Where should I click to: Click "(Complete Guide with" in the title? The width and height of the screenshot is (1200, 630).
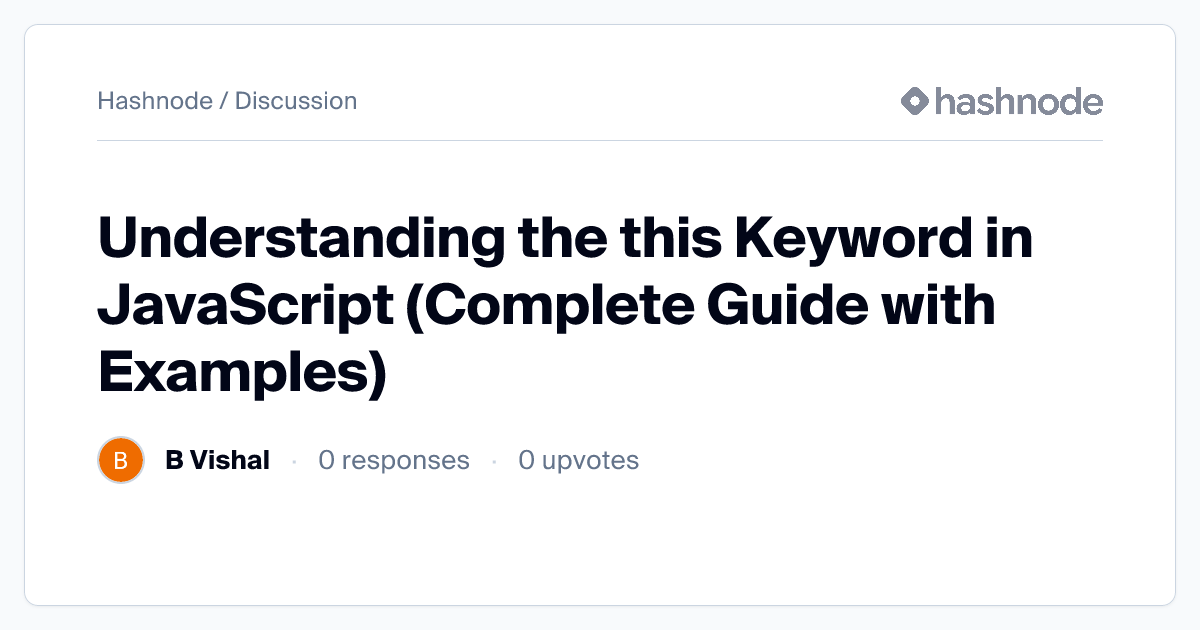(x=702, y=307)
